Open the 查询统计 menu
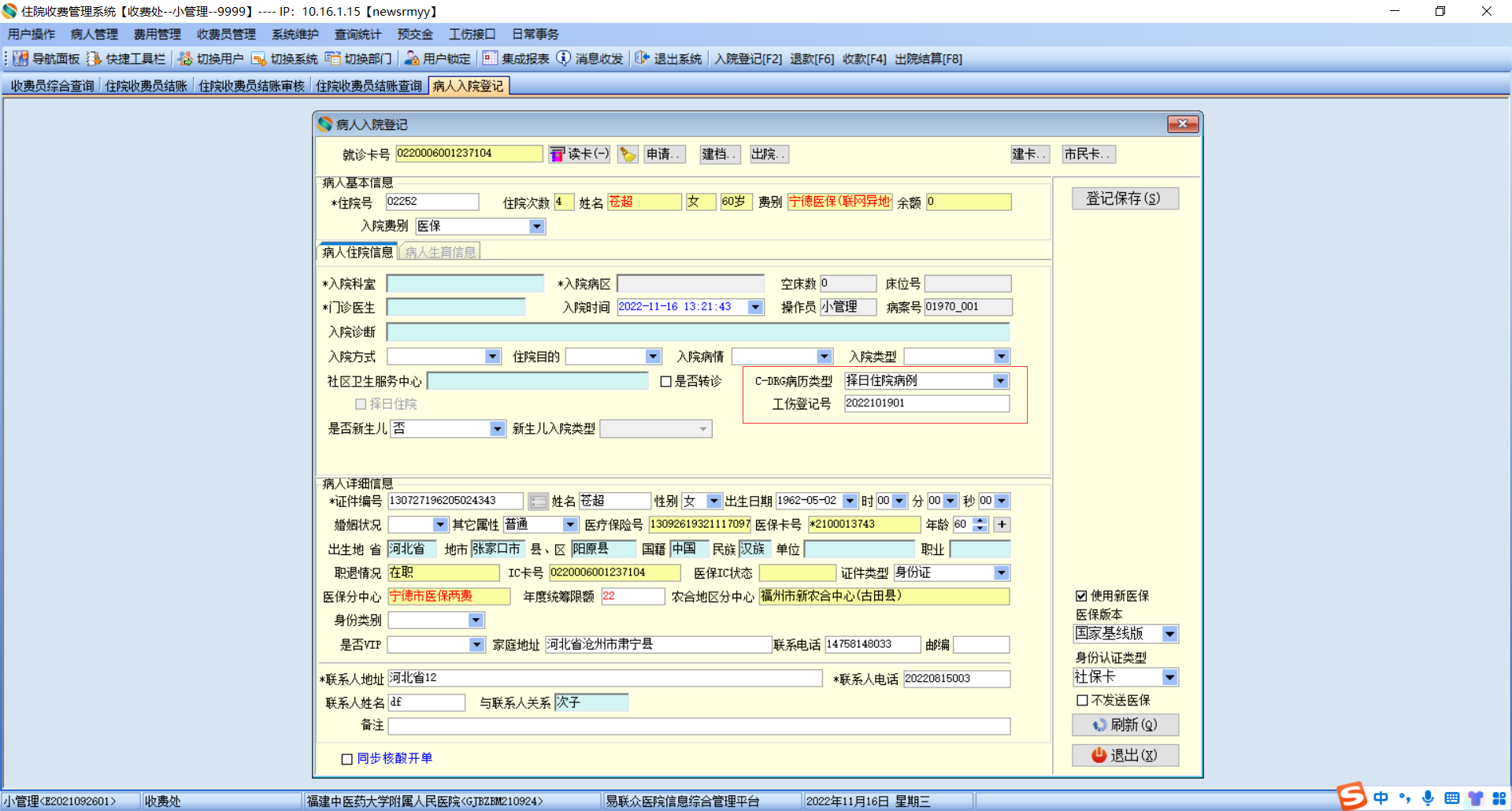 [x=358, y=35]
